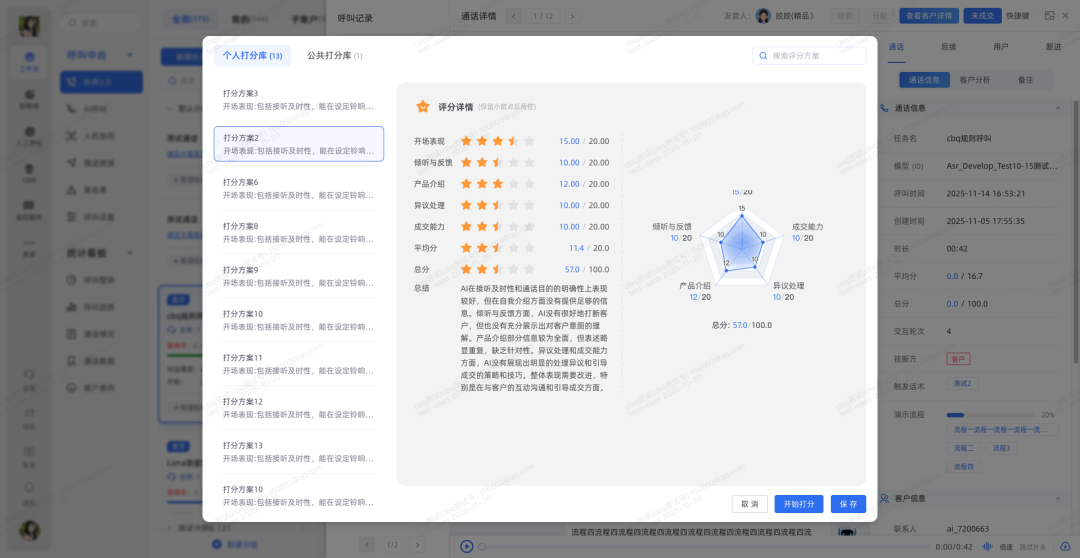Click the fullscreen expand icon in header

tap(1049, 15)
